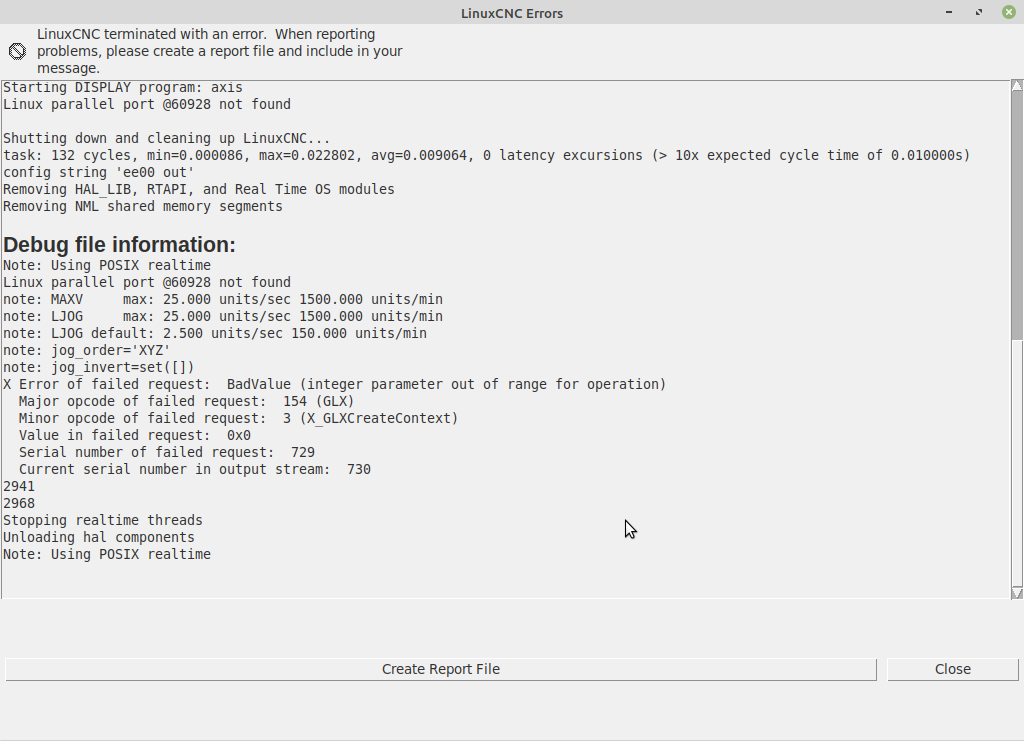Click 'Shutting down and cleaning up LinuxCNC...'

[x=167, y=138]
